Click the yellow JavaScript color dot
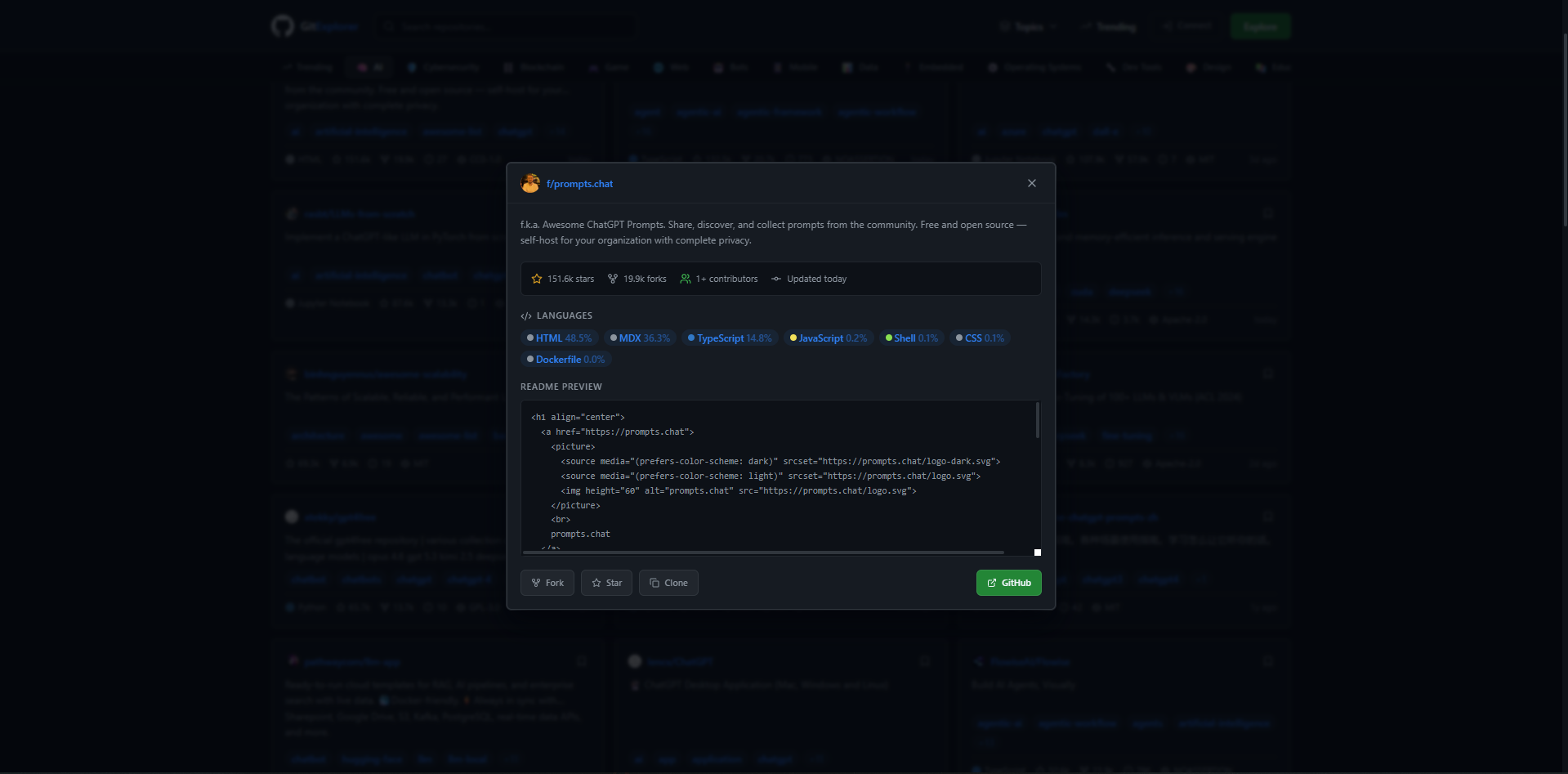The image size is (1568, 774). (793, 338)
